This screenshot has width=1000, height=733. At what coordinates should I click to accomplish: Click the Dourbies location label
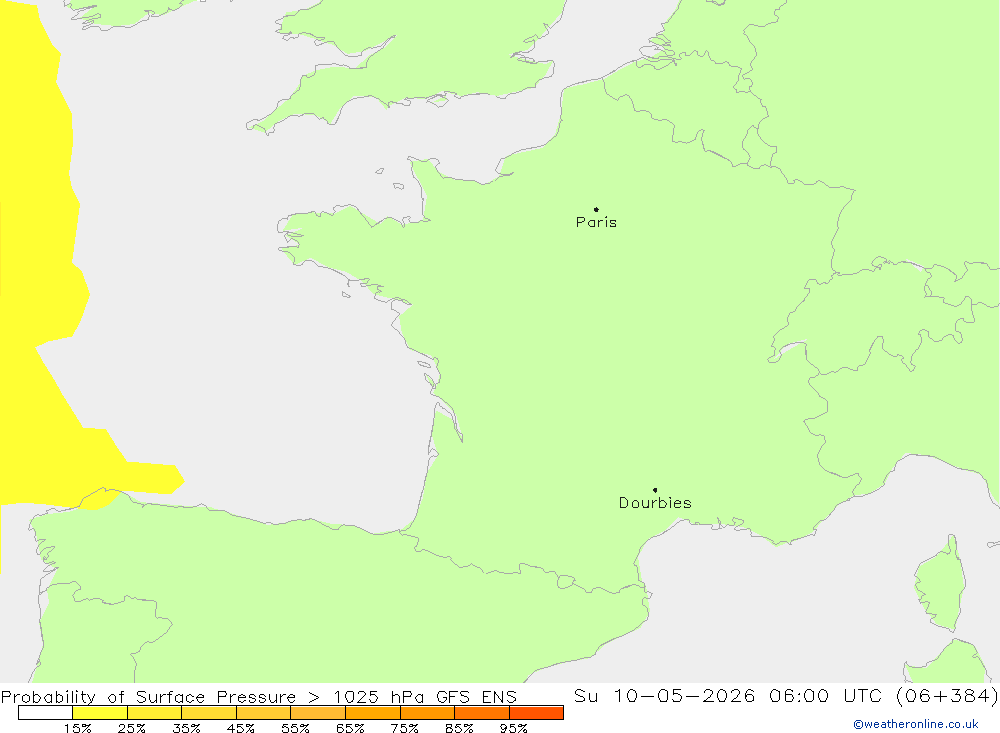[x=655, y=503]
